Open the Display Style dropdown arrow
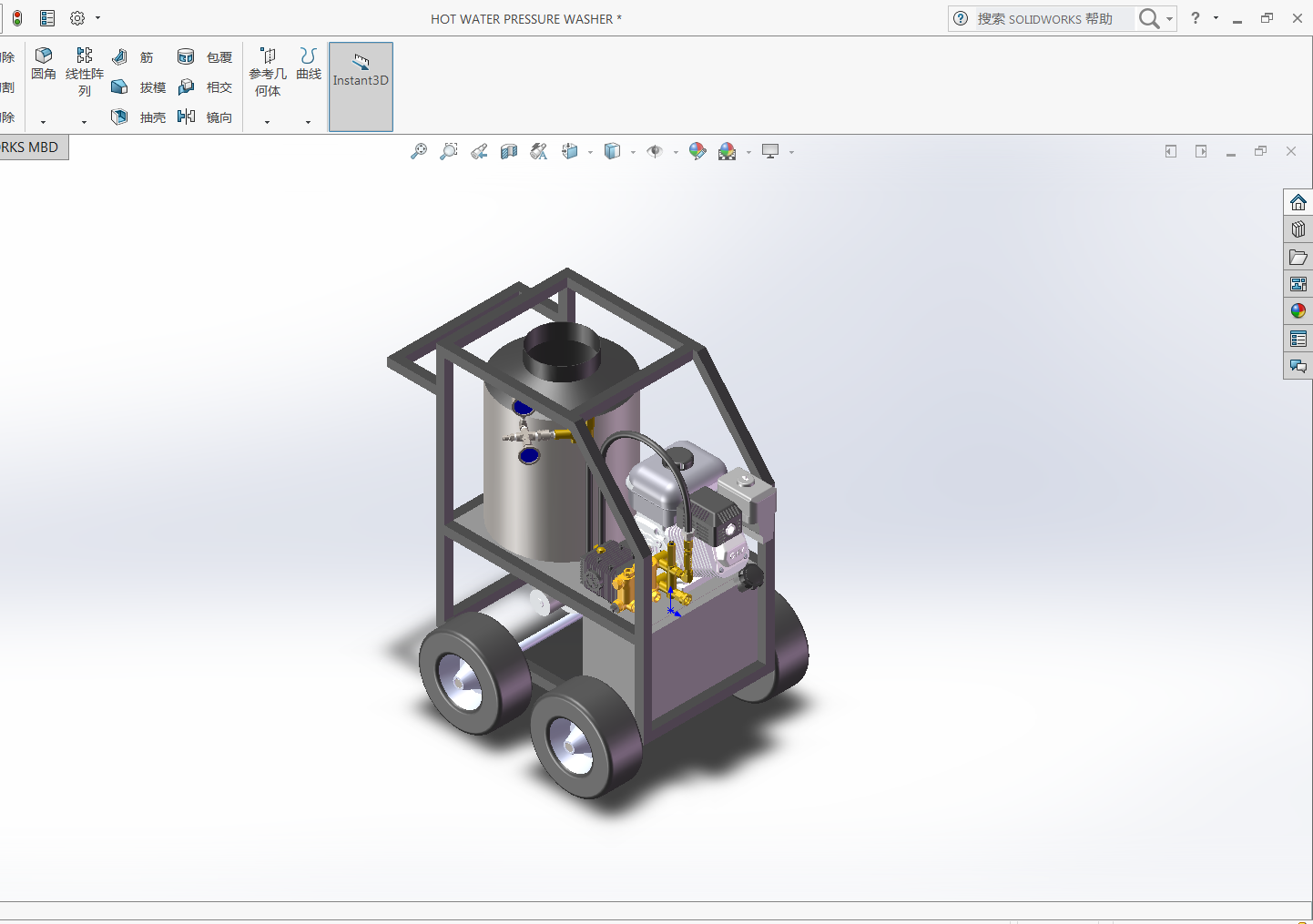Viewport: 1313px width, 924px height. pyautogui.click(x=633, y=153)
